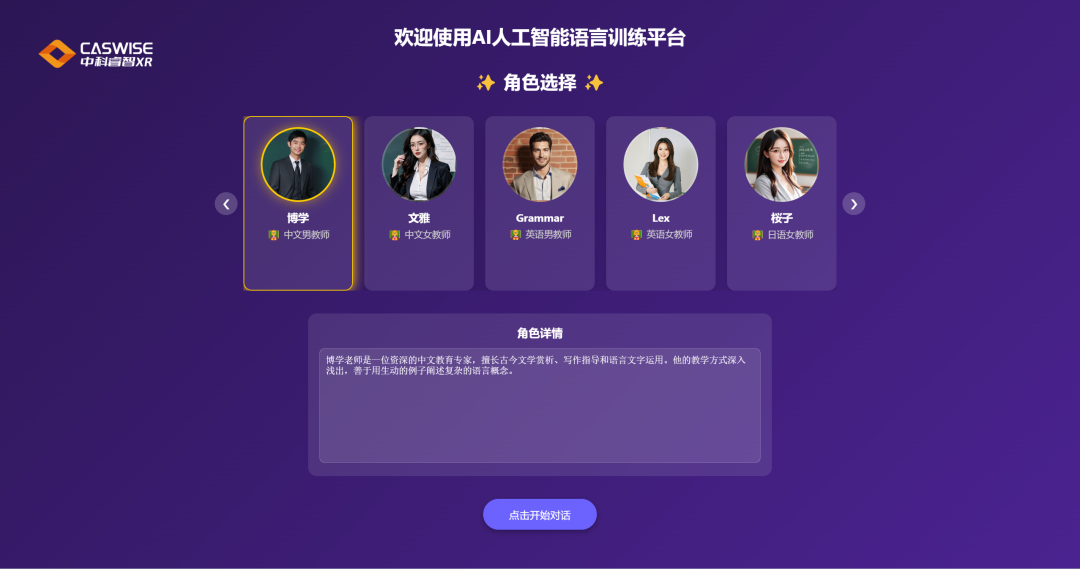Viewport: 1080px width, 569px height.
Task: Click the CASWISE logo
Action: [96, 54]
